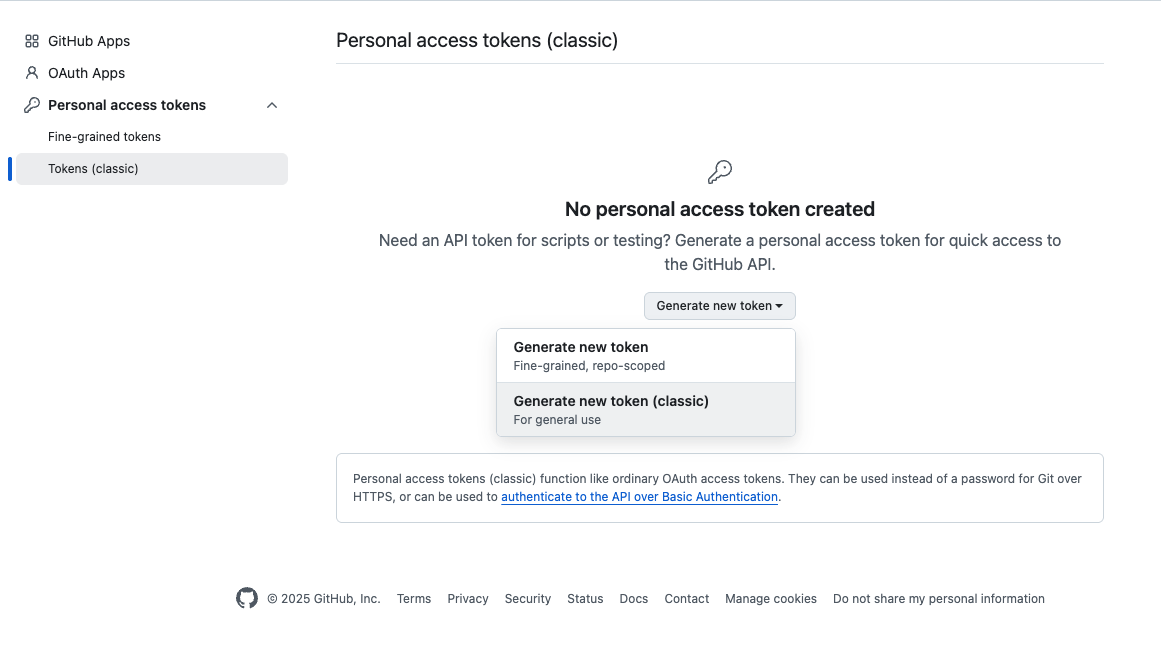This screenshot has width=1161, height=666.
Task: Check the GitHub Status footer link
Action: [585, 599]
